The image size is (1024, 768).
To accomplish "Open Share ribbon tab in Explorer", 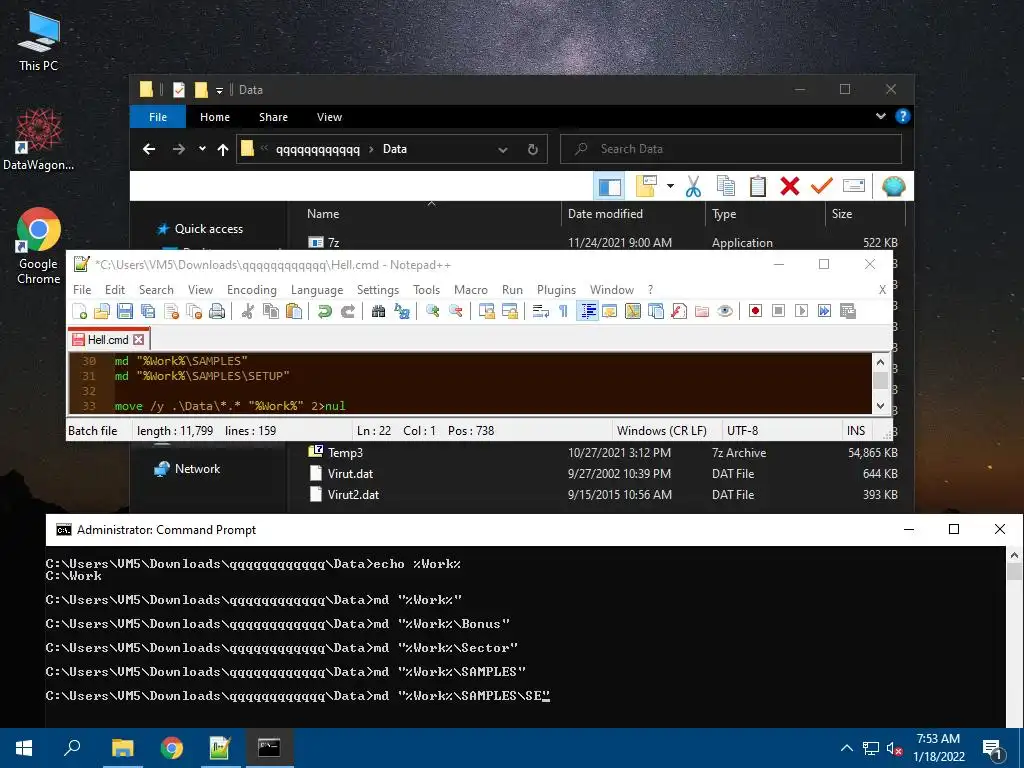I will click(x=273, y=117).
